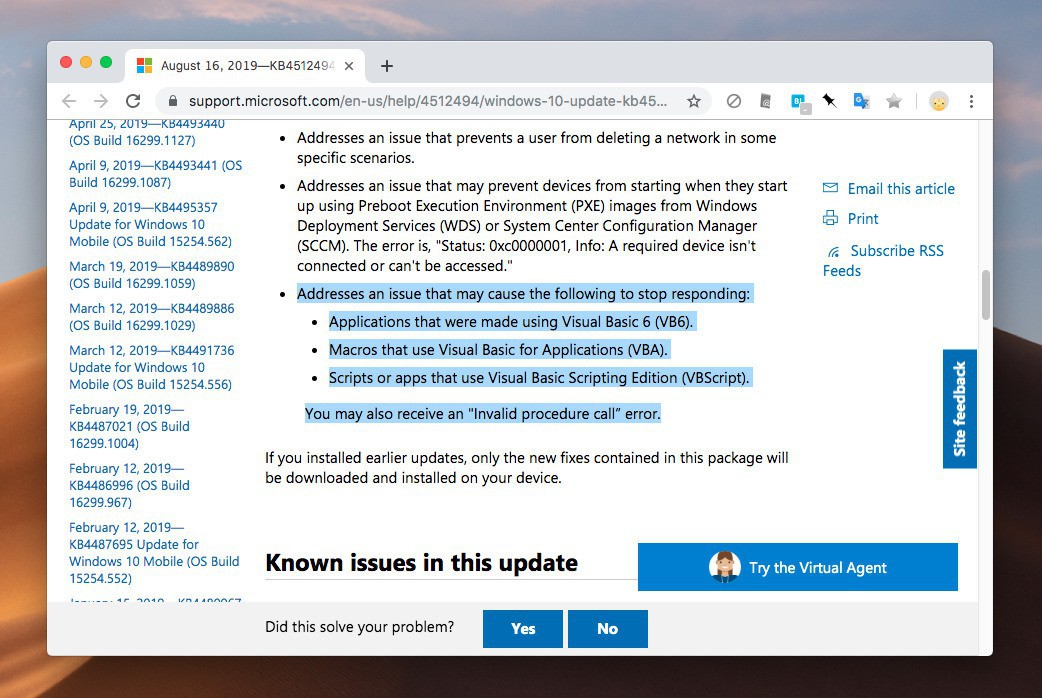Open the Site feedback side tab
Viewport: 1042px width, 698px height.
(959, 409)
